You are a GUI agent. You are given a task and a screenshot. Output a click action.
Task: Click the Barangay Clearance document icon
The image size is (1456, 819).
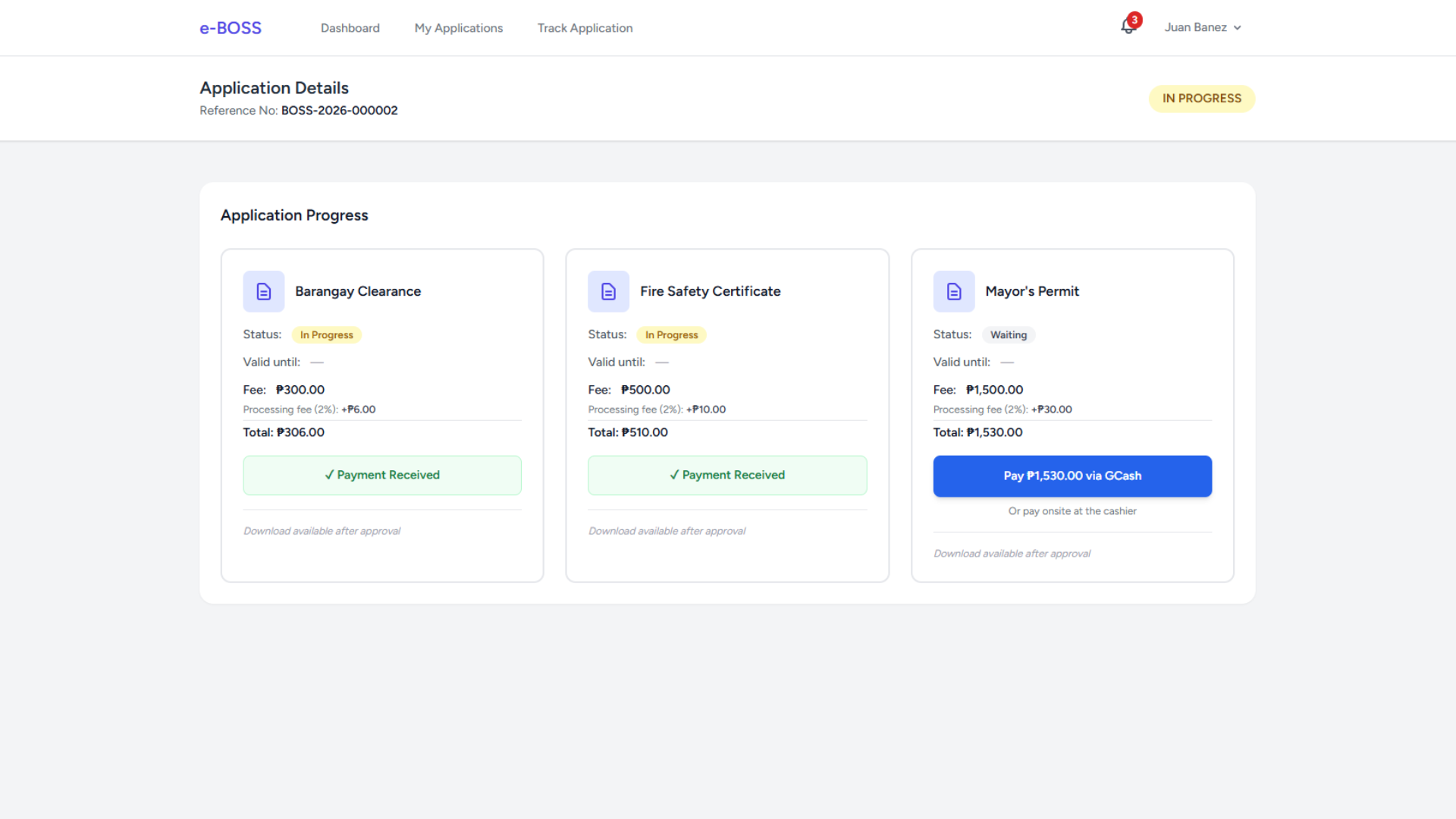coord(263,291)
